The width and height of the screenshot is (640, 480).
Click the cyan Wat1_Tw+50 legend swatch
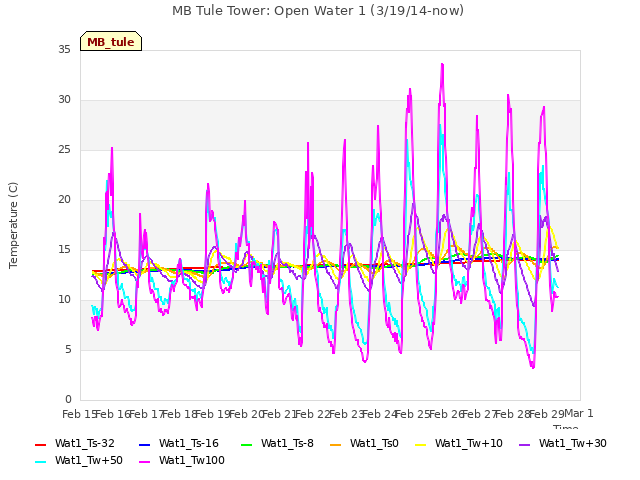41,462
